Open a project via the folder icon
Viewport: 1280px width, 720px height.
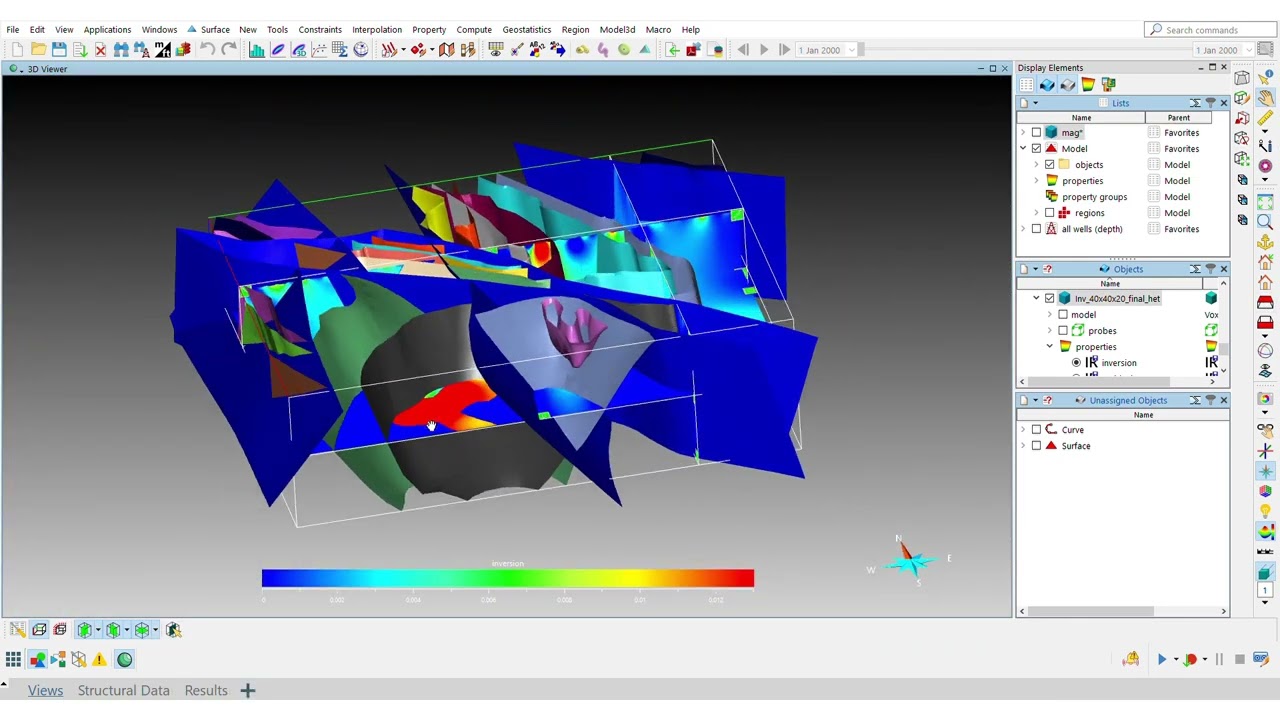(38, 50)
